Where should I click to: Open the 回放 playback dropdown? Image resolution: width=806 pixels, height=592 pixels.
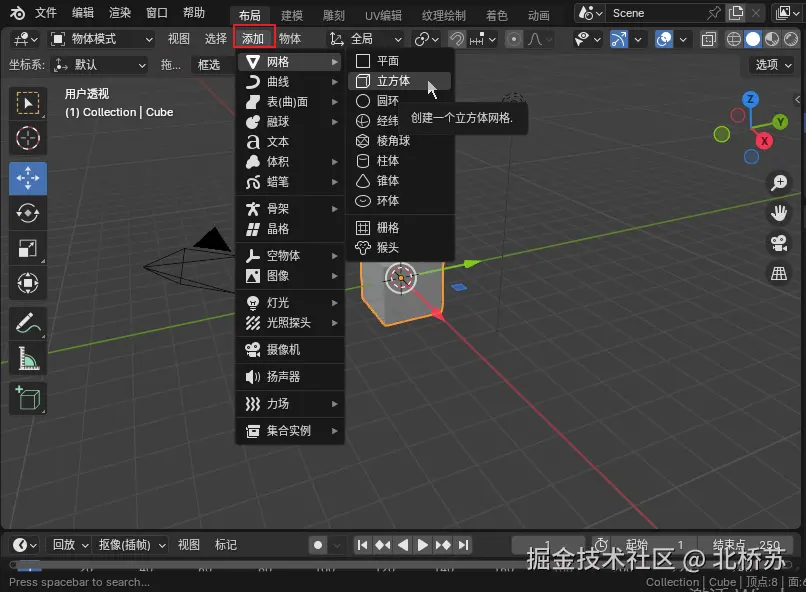[x=70, y=545]
